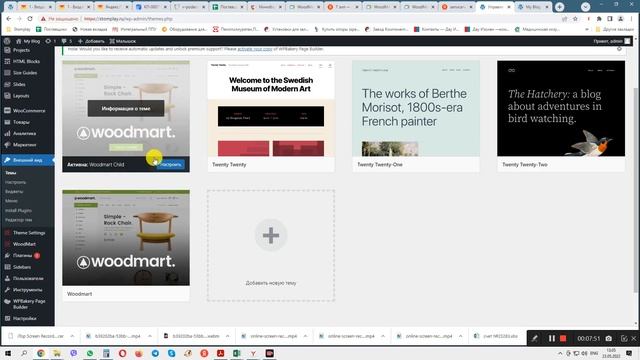This screenshot has height=360, width=640.
Task: Open Slides in the admin sidebar
Action: click(19, 84)
